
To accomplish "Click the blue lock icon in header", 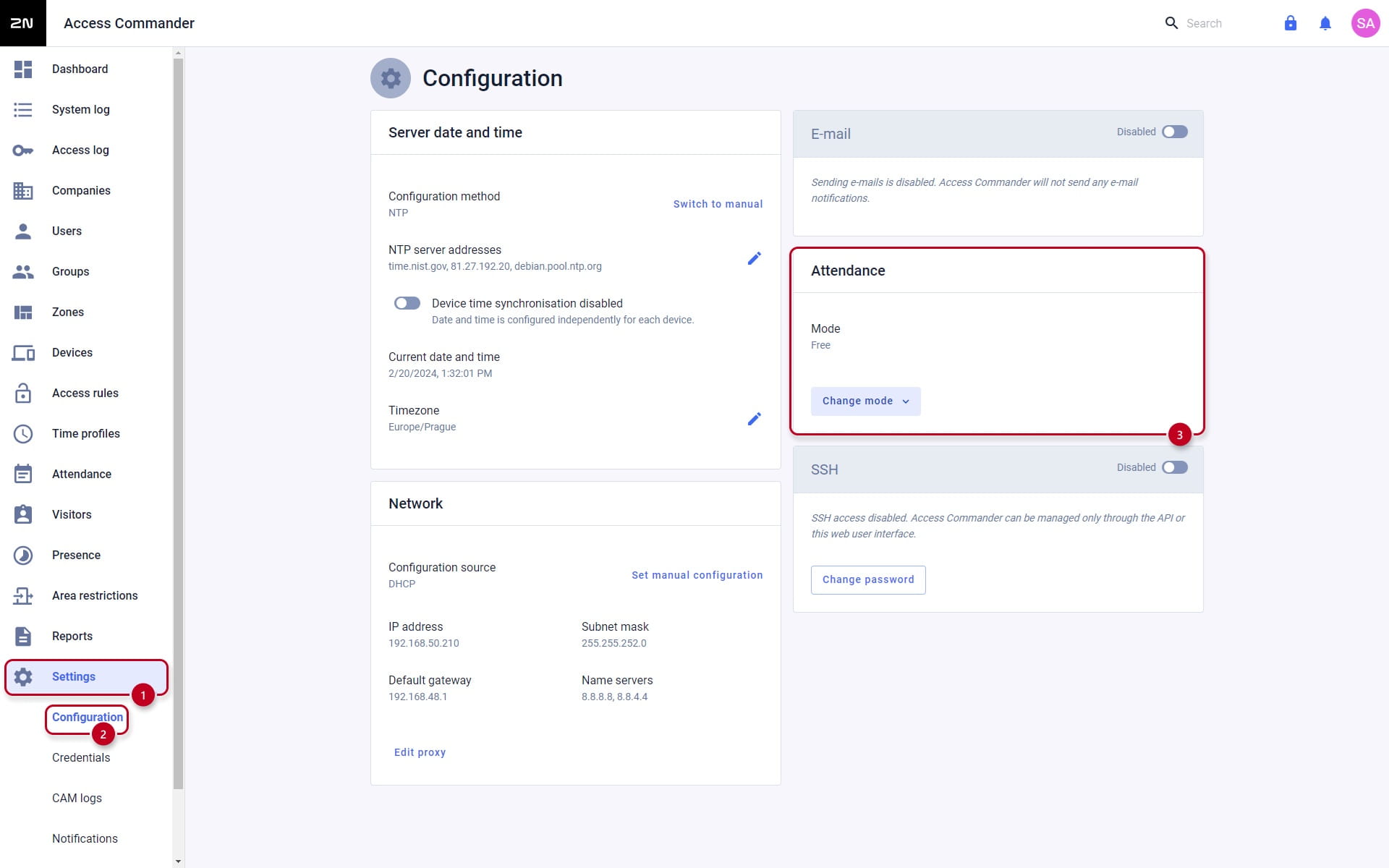I will 1291,23.
